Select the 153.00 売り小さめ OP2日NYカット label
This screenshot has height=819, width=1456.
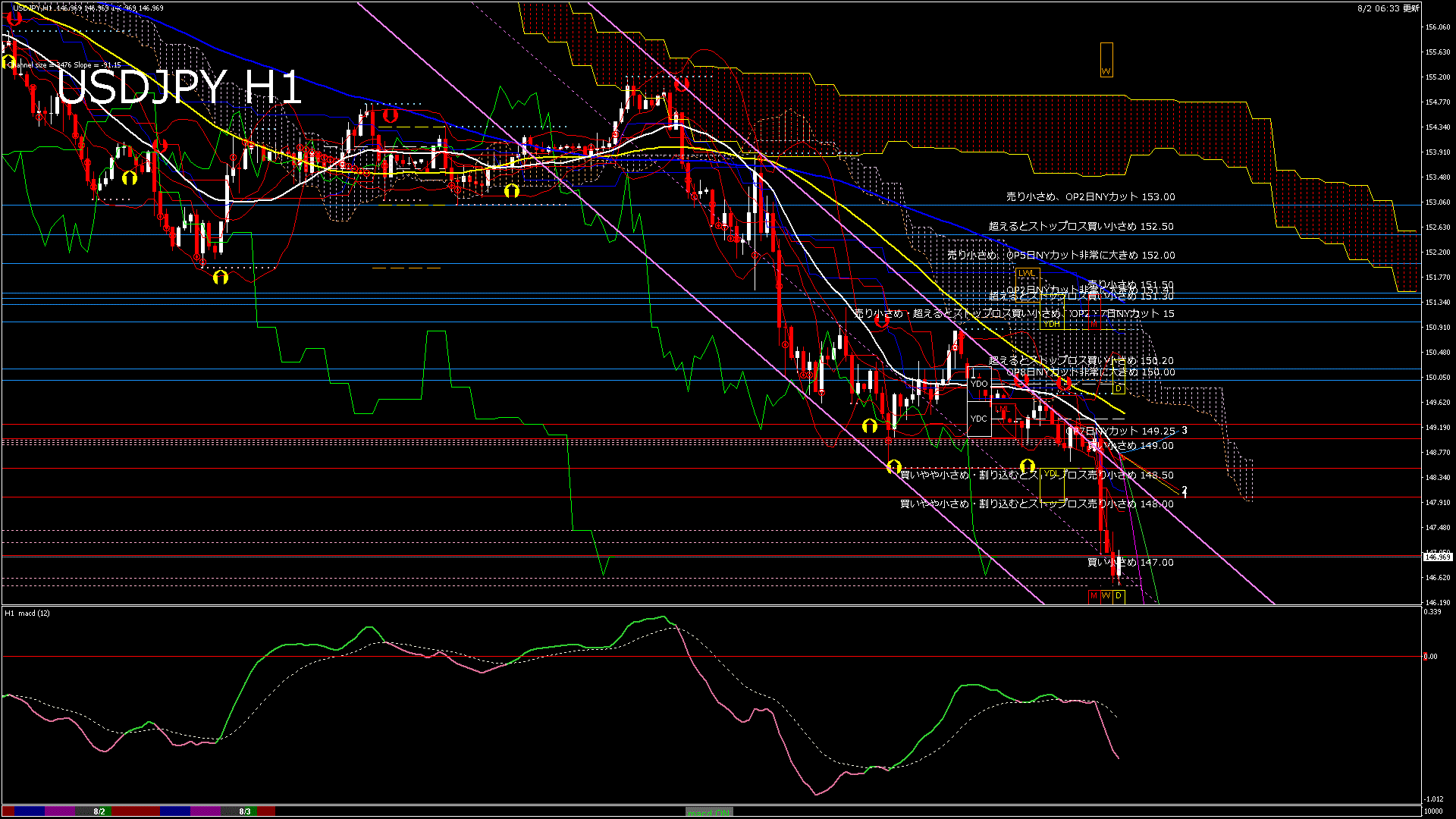(1090, 196)
